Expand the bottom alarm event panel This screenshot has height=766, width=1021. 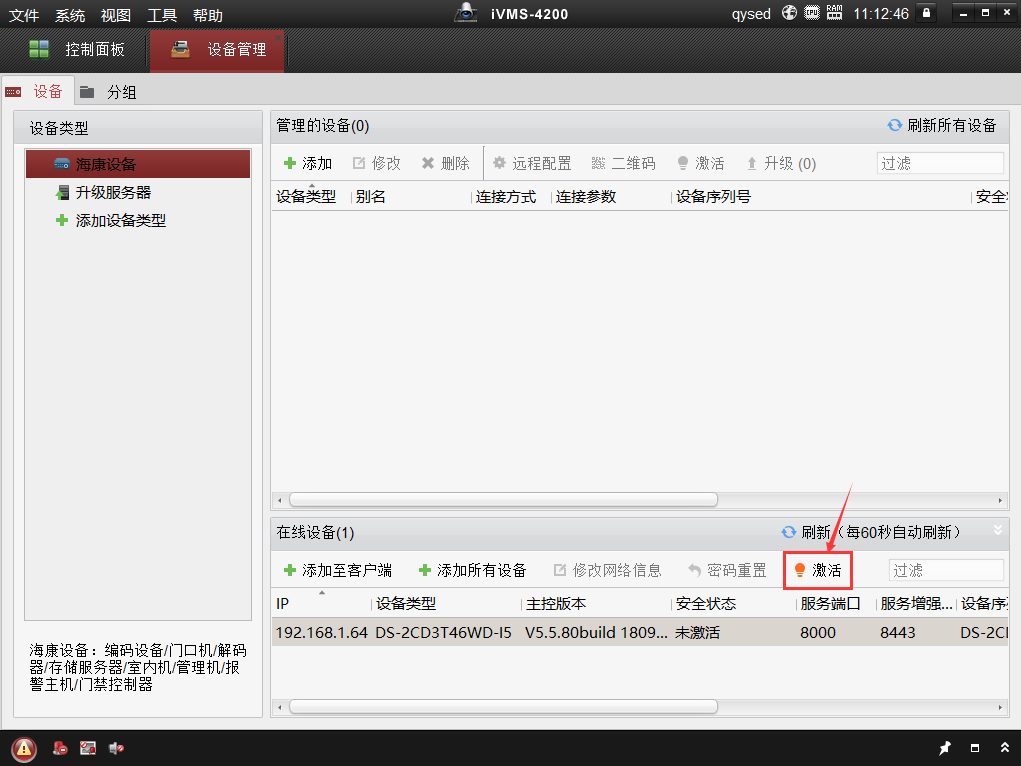tap(1004, 748)
